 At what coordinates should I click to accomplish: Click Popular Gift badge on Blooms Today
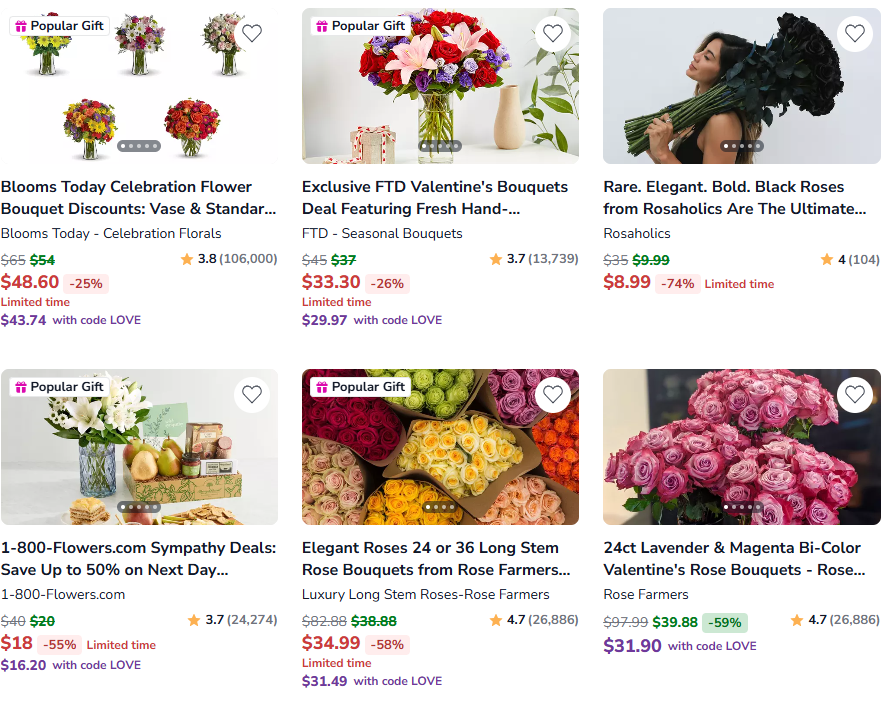pos(59,26)
